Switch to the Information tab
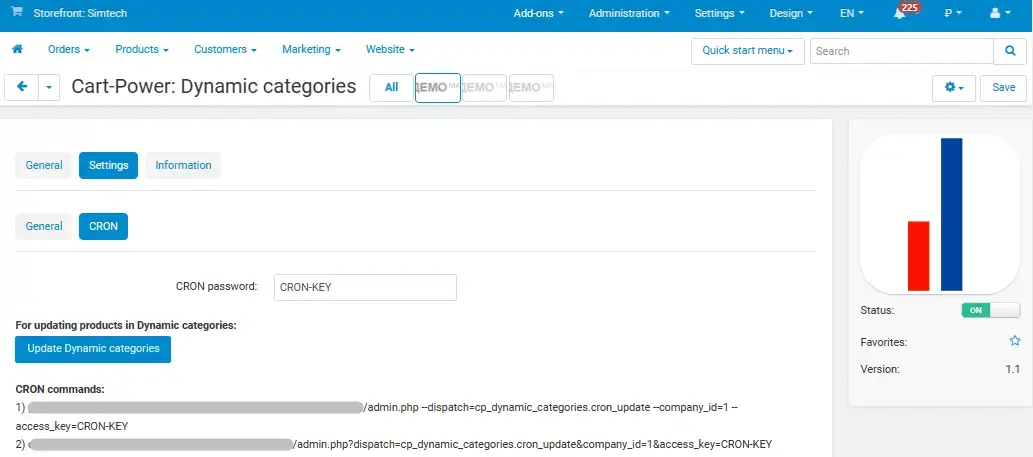The width and height of the screenshot is (1033, 457). point(183,166)
